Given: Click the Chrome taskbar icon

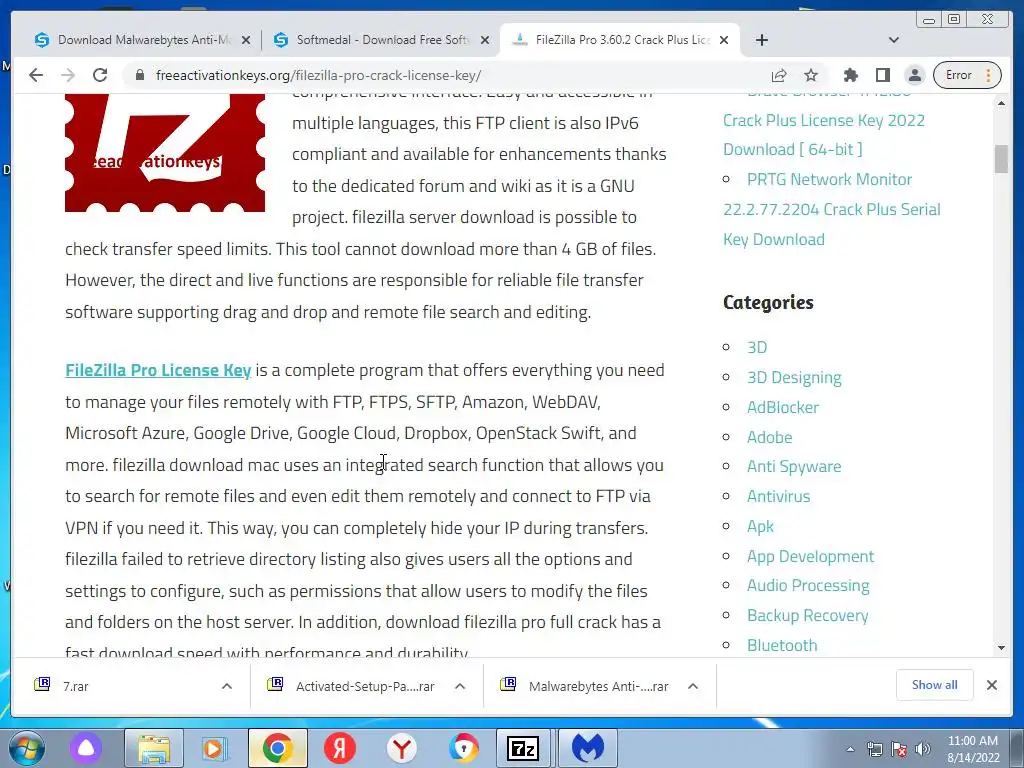Looking at the screenshot, I should coord(278,748).
